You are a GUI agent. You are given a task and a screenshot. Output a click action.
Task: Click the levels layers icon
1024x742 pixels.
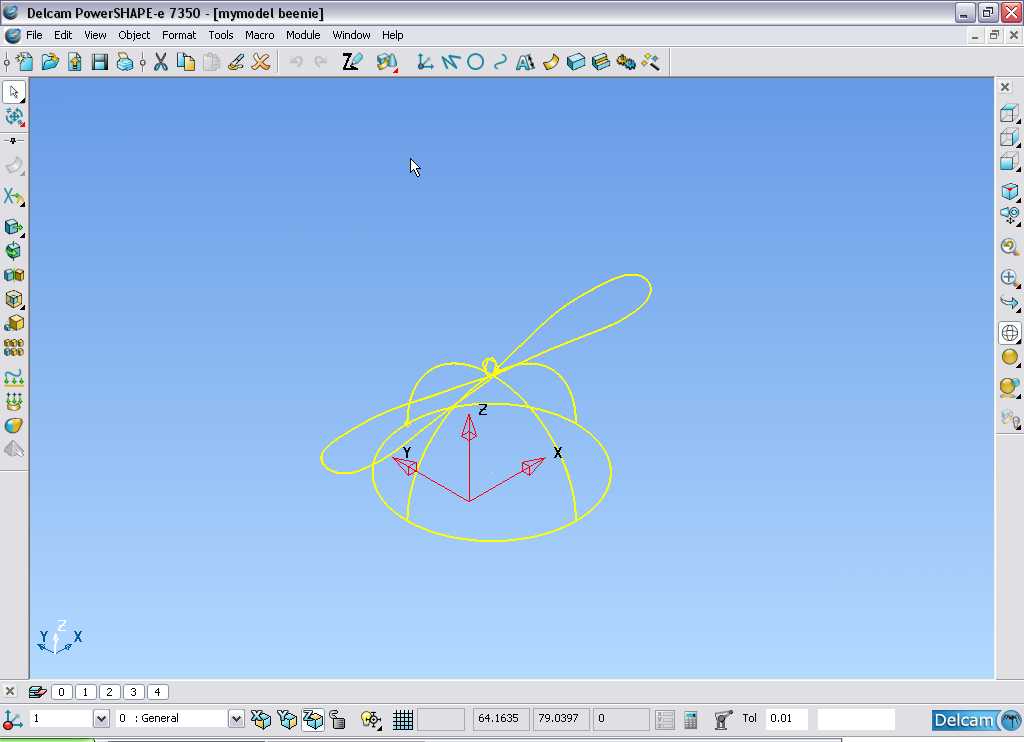(37, 692)
